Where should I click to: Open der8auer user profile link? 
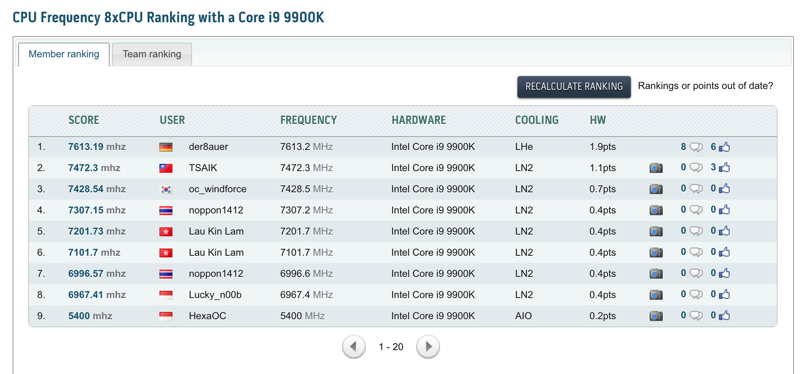tap(208, 147)
